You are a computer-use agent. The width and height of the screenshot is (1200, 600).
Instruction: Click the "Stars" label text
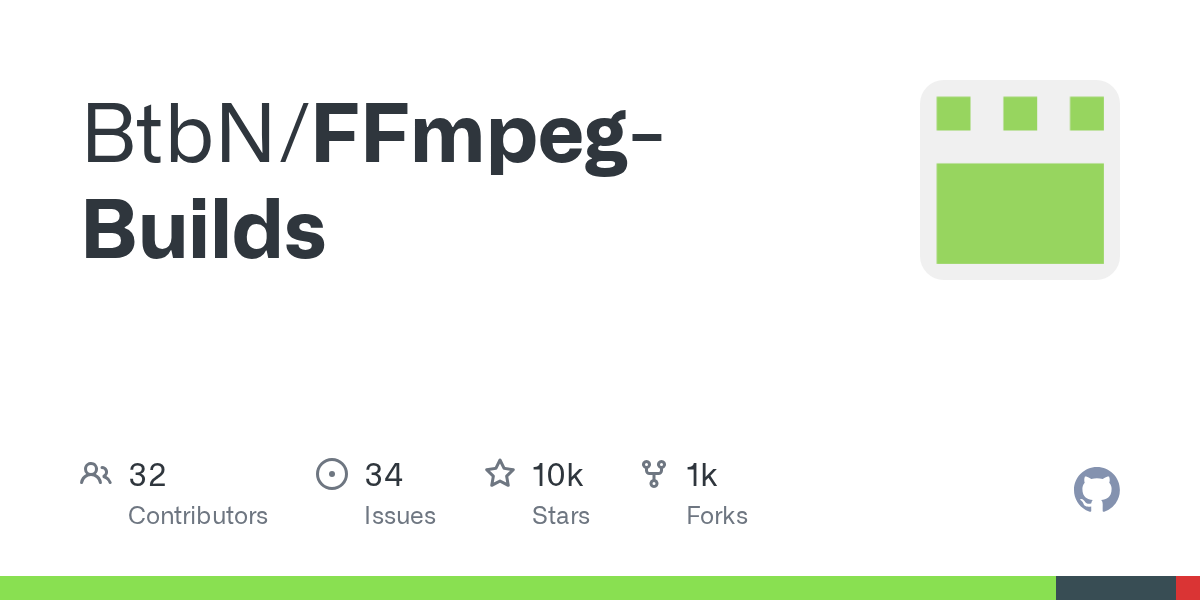click(561, 516)
